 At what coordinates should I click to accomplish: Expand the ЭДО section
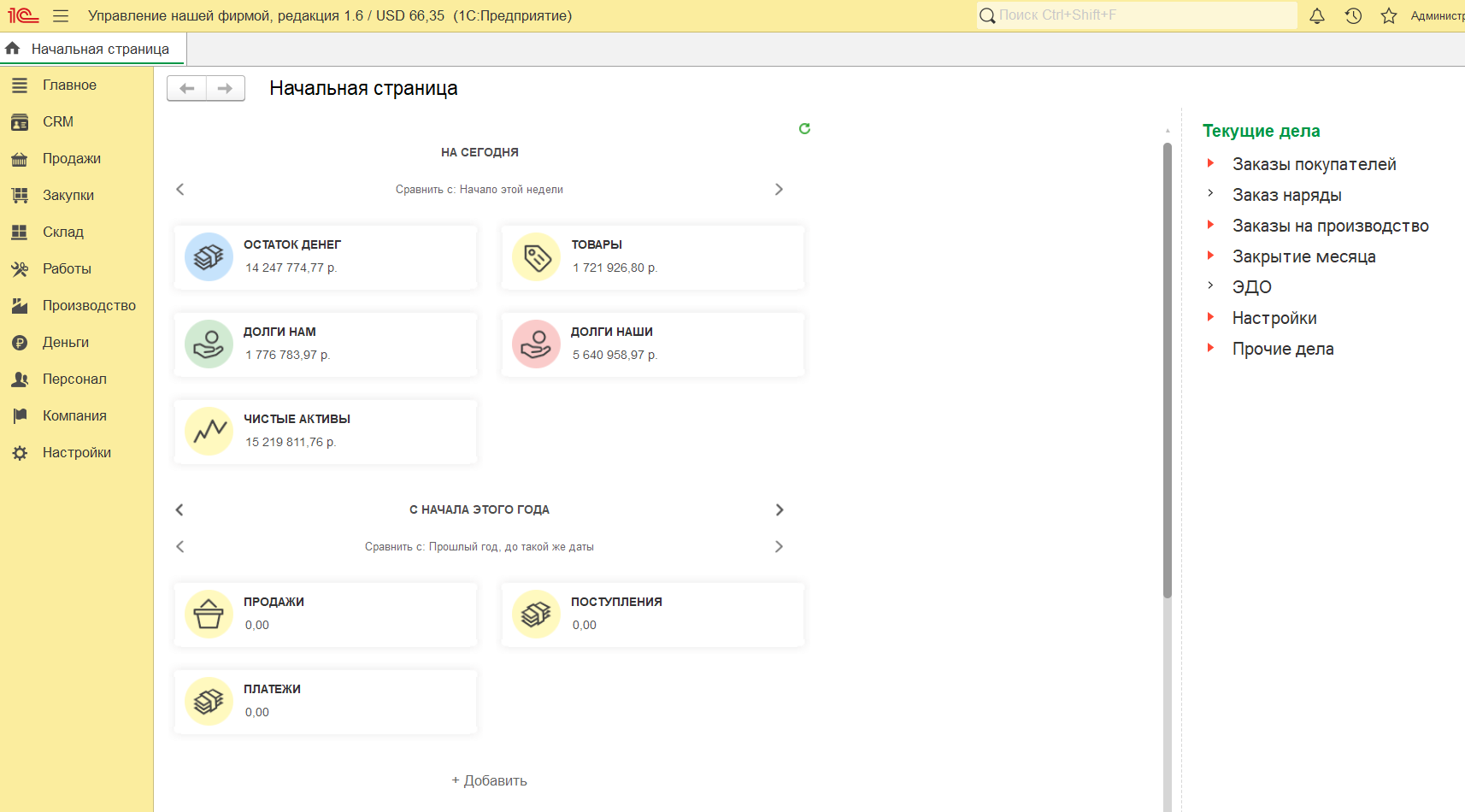tap(1210, 286)
